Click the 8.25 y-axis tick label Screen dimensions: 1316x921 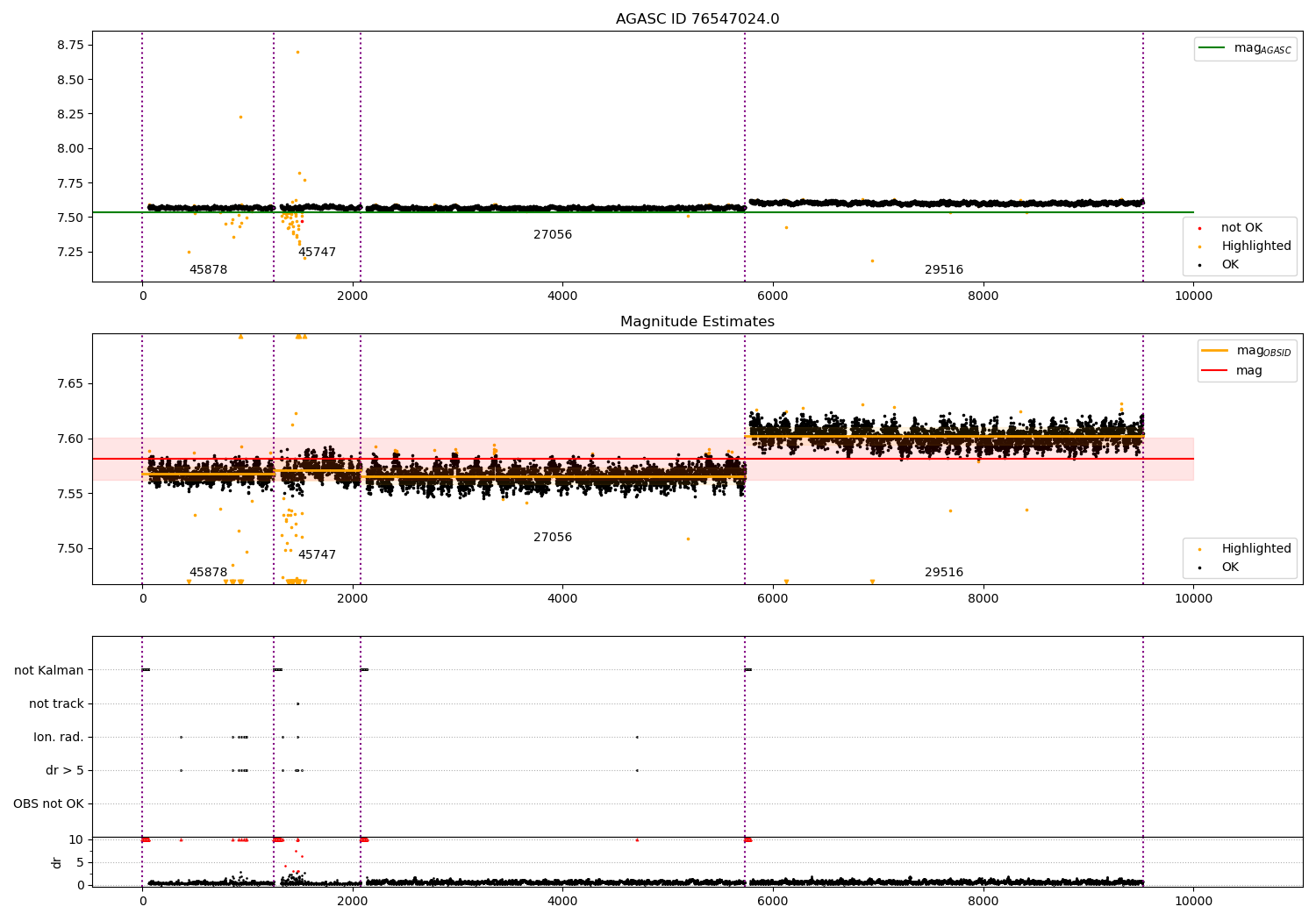70,114
